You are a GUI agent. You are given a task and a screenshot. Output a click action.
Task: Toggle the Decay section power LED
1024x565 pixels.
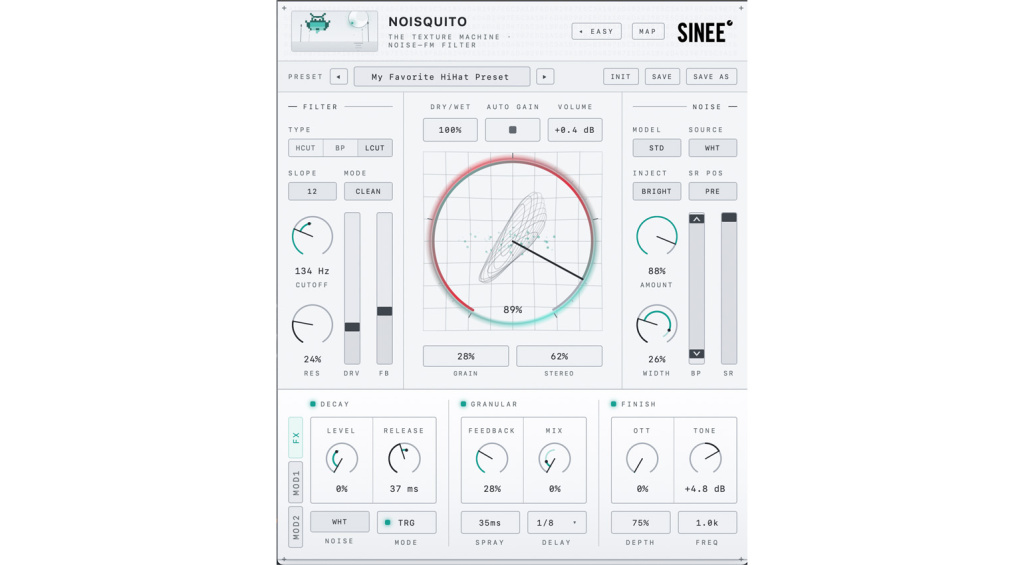pyautogui.click(x=313, y=404)
